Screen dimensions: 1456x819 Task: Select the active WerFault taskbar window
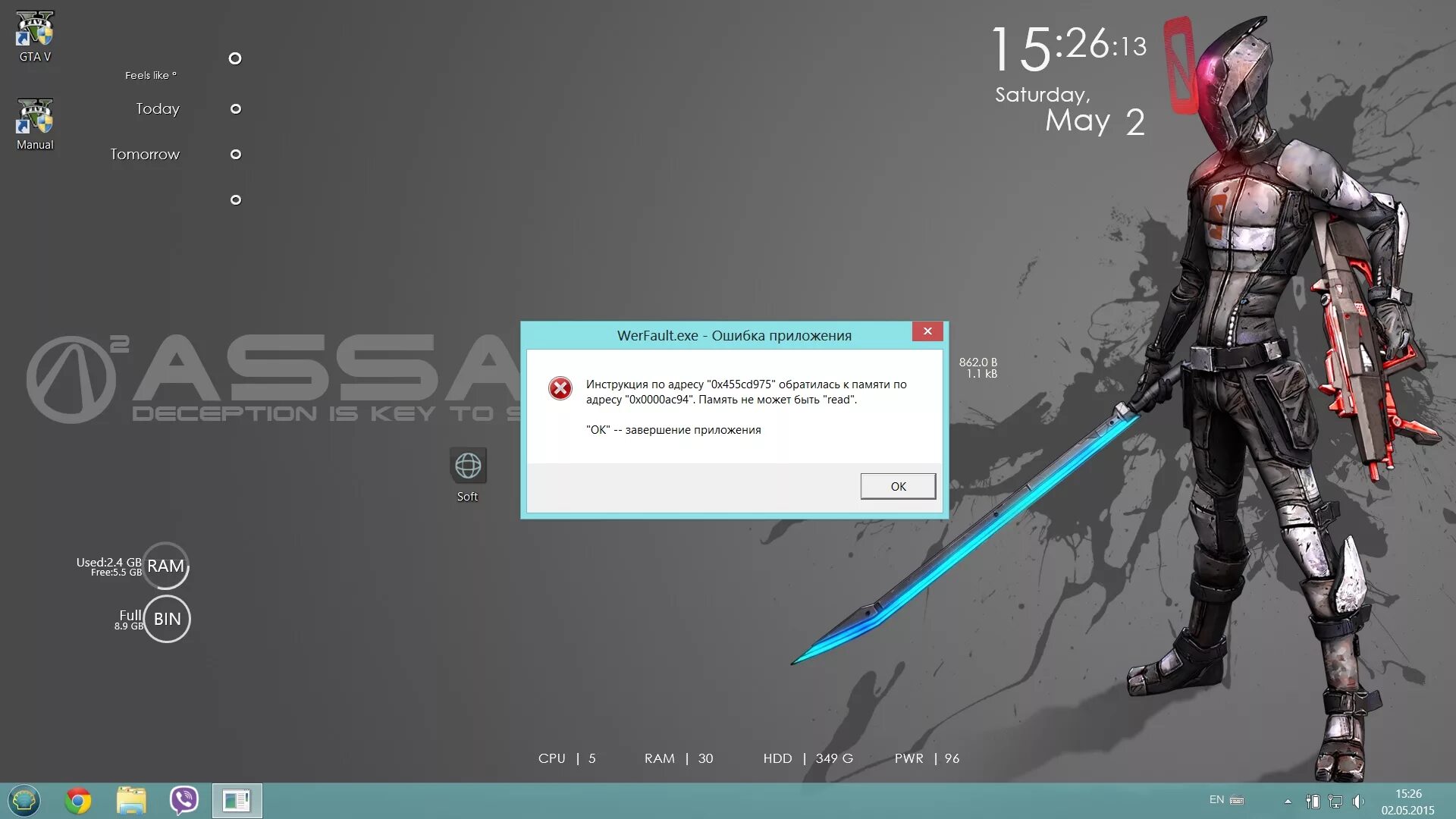tap(237, 801)
